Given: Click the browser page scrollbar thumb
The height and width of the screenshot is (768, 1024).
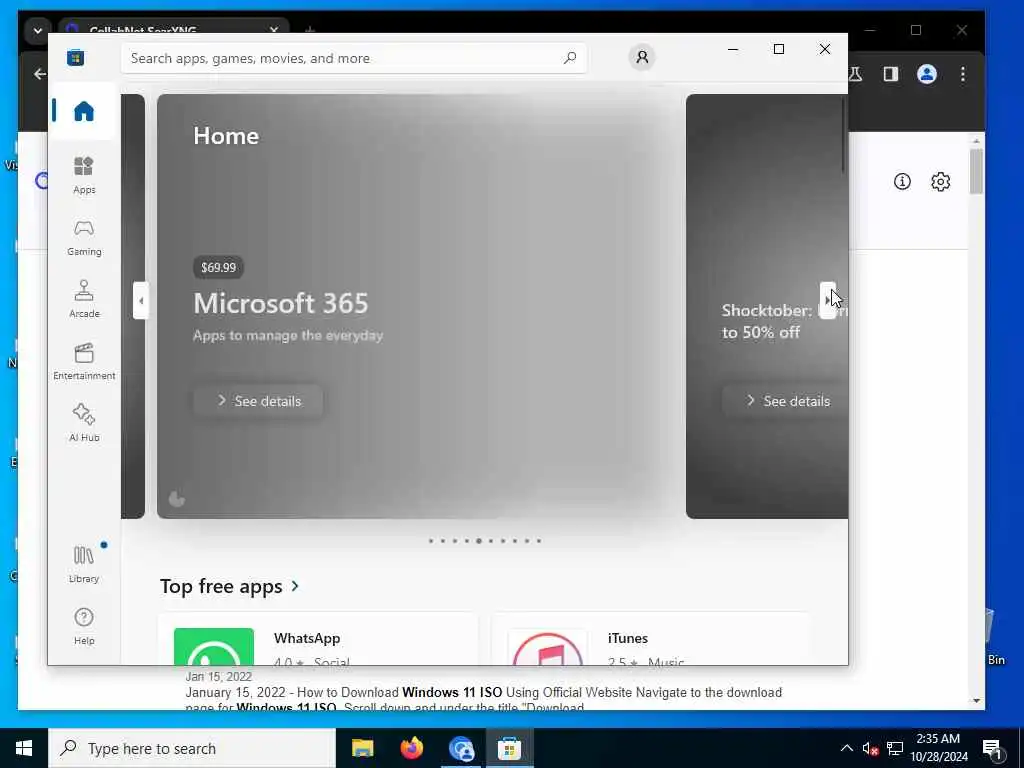Looking at the screenshot, I should point(976,171).
